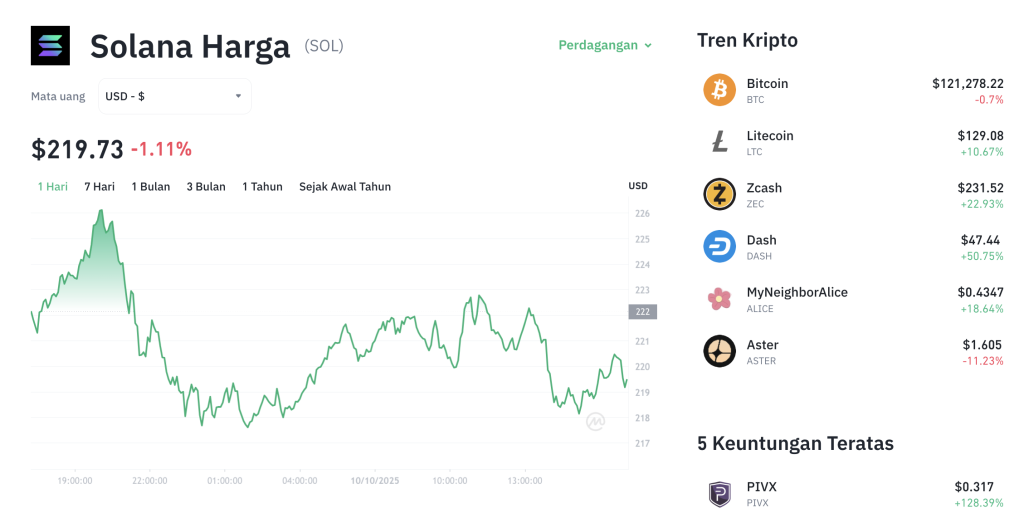The image size is (1024, 518).
Task: Switch chart to 7 Hari
Action: point(99,186)
